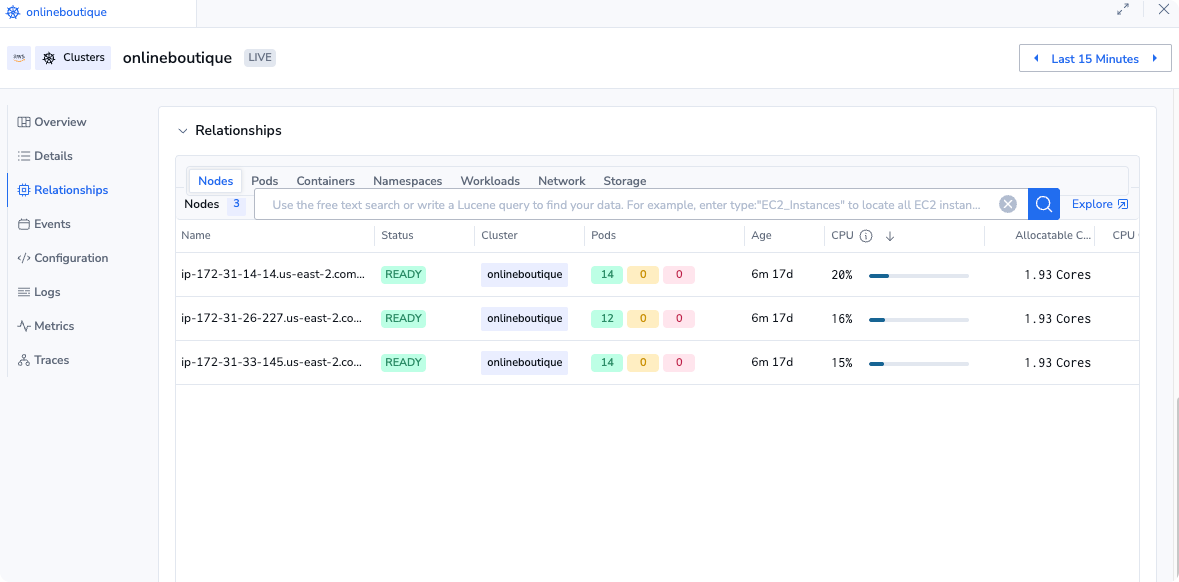
Task: Click green 14 pods badge for ip-172-31-14-14
Action: 607,274
